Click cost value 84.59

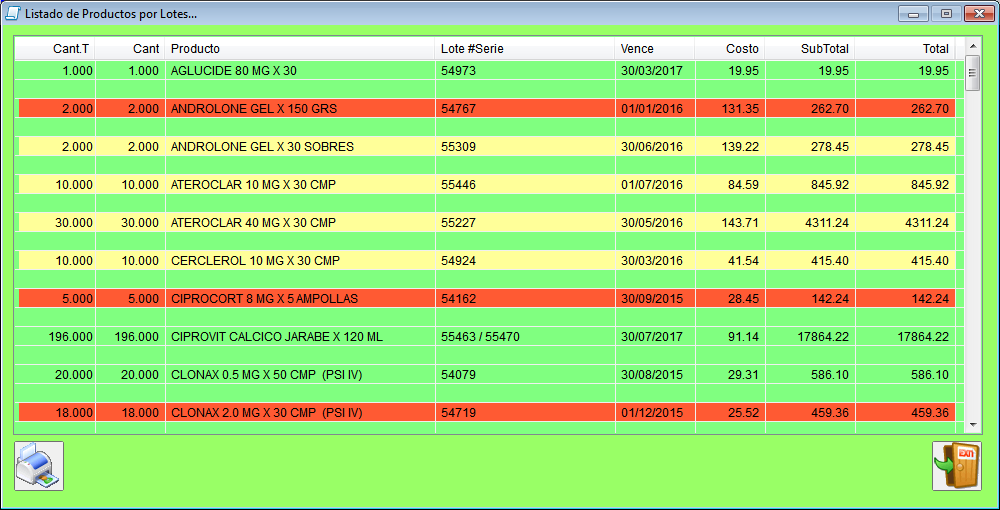click(x=744, y=185)
